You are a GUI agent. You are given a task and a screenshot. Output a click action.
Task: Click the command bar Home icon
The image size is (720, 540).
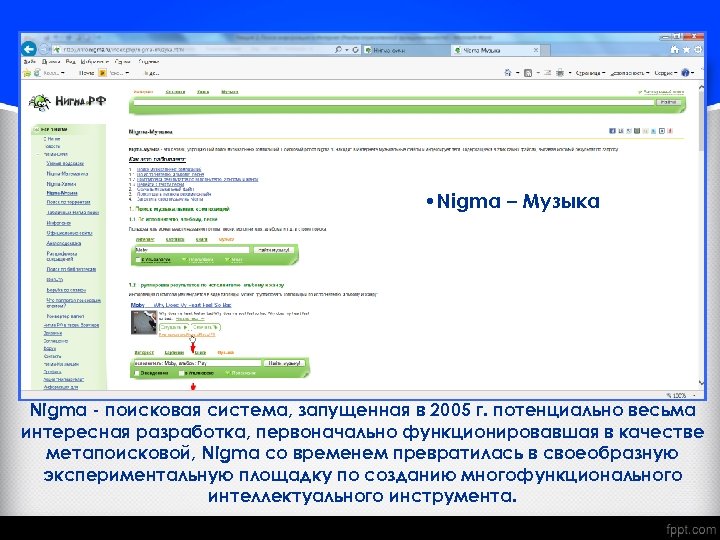click(x=508, y=73)
